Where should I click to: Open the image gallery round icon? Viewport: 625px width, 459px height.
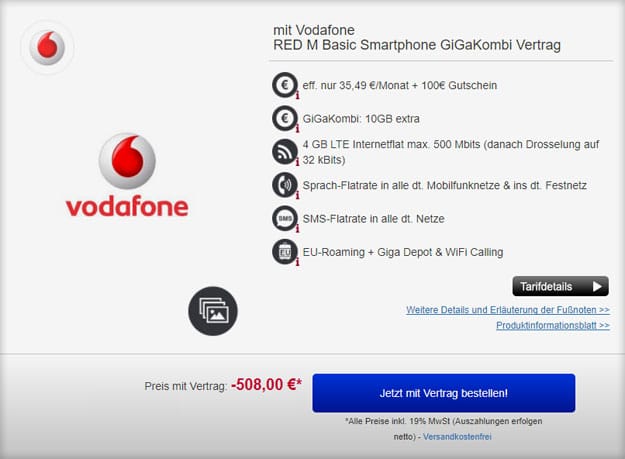pyautogui.click(x=213, y=311)
